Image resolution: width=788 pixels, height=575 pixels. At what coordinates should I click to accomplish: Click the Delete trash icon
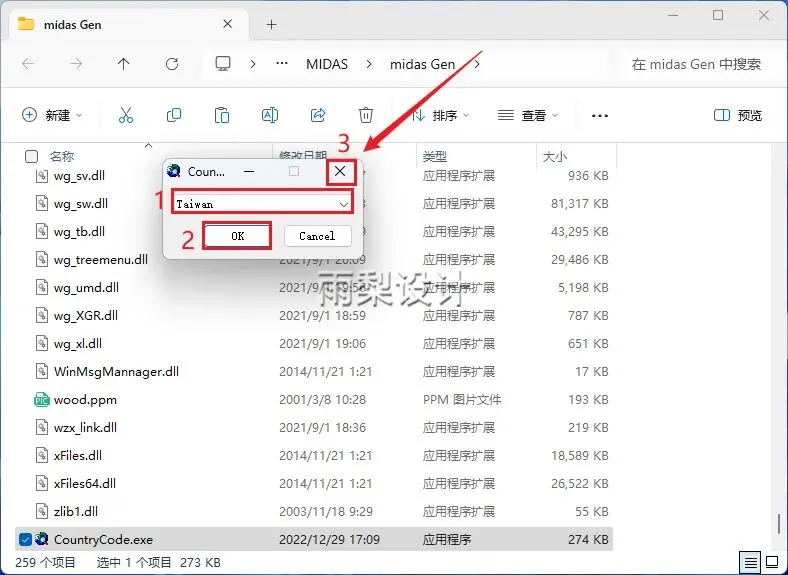coord(366,116)
